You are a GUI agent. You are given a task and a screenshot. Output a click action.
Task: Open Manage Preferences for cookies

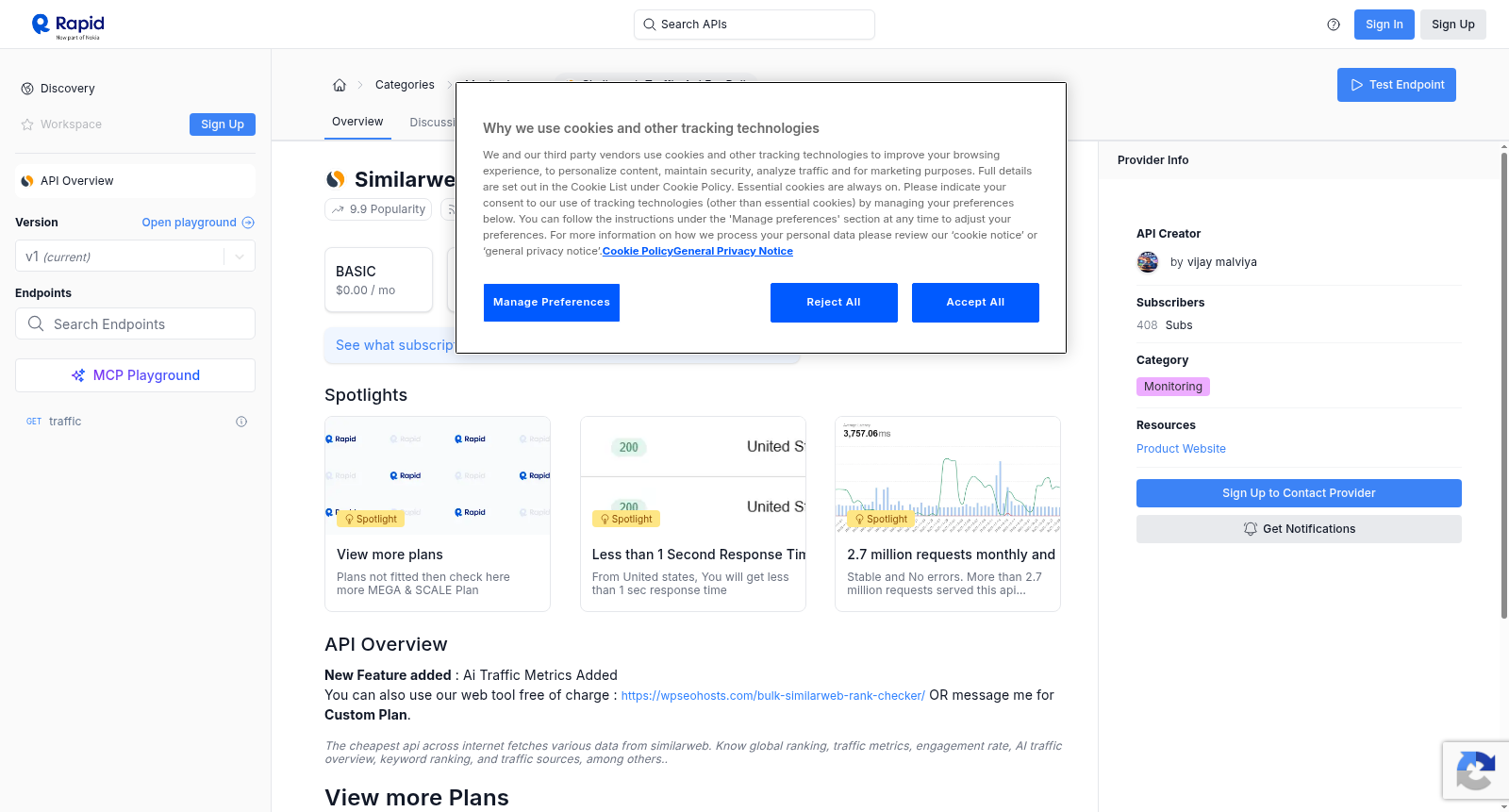click(552, 303)
